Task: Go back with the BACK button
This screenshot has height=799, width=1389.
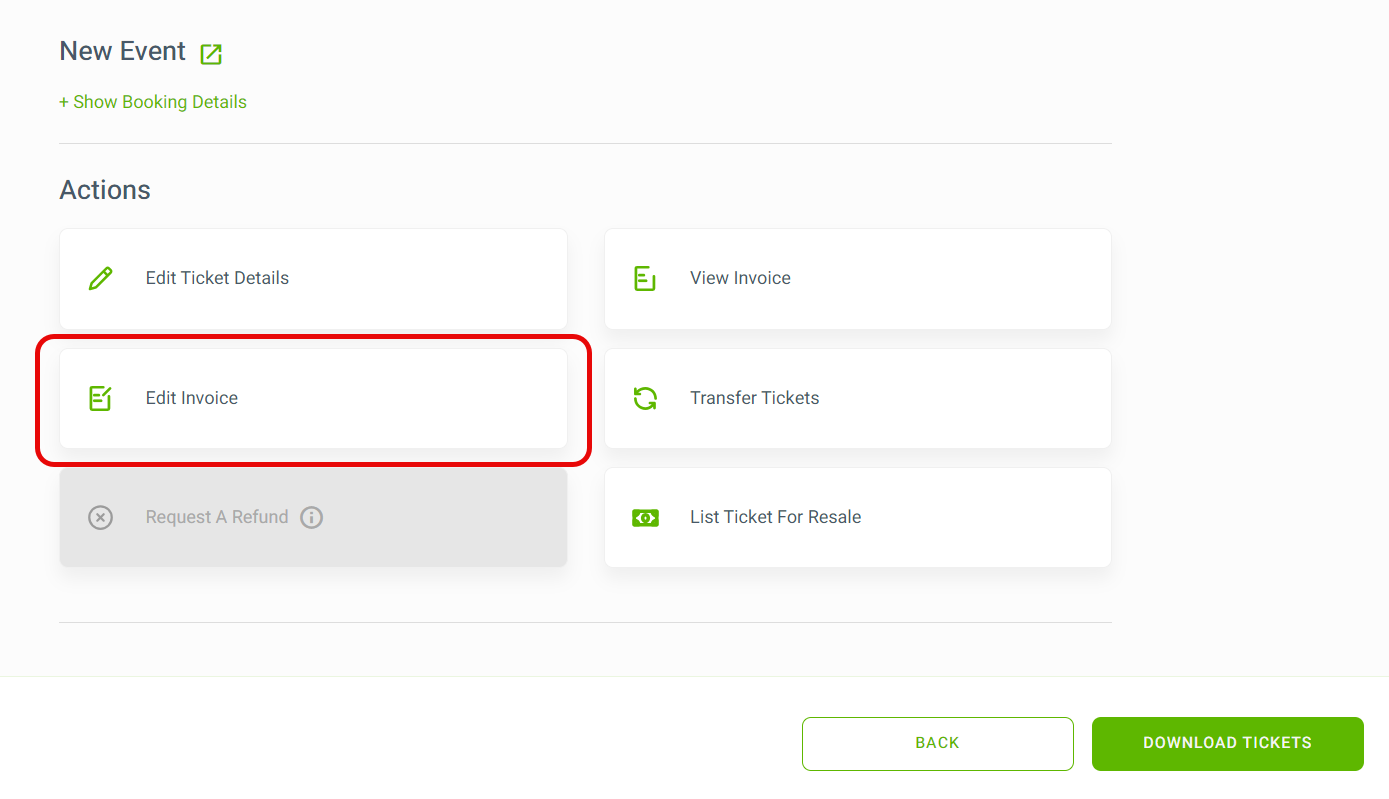Action: 938,743
